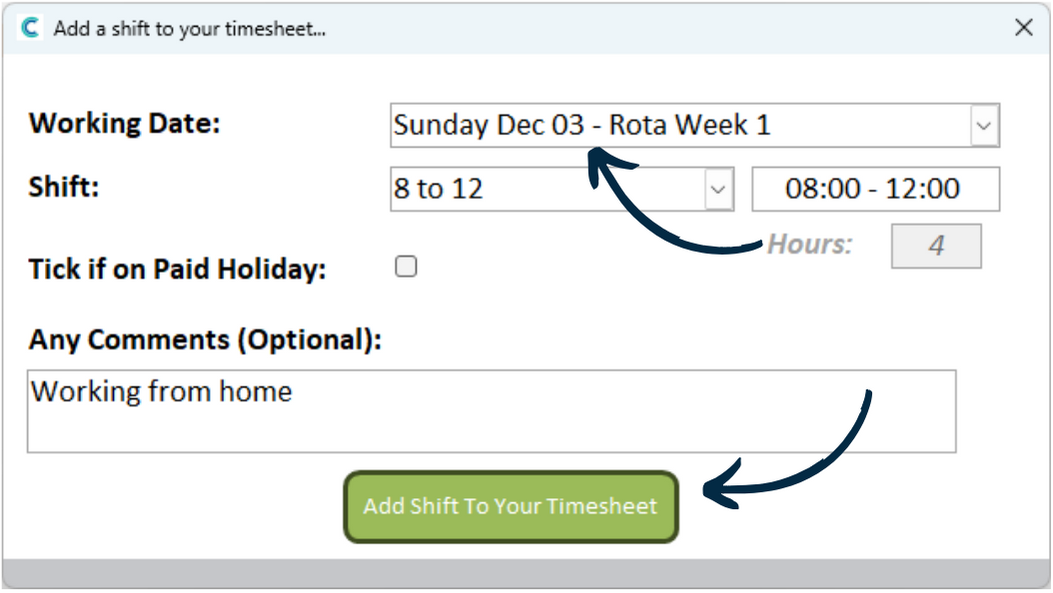The width and height of the screenshot is (1053, 593).
Task: Click the grey status bar at dialog bottom
Action: (526, 573)
